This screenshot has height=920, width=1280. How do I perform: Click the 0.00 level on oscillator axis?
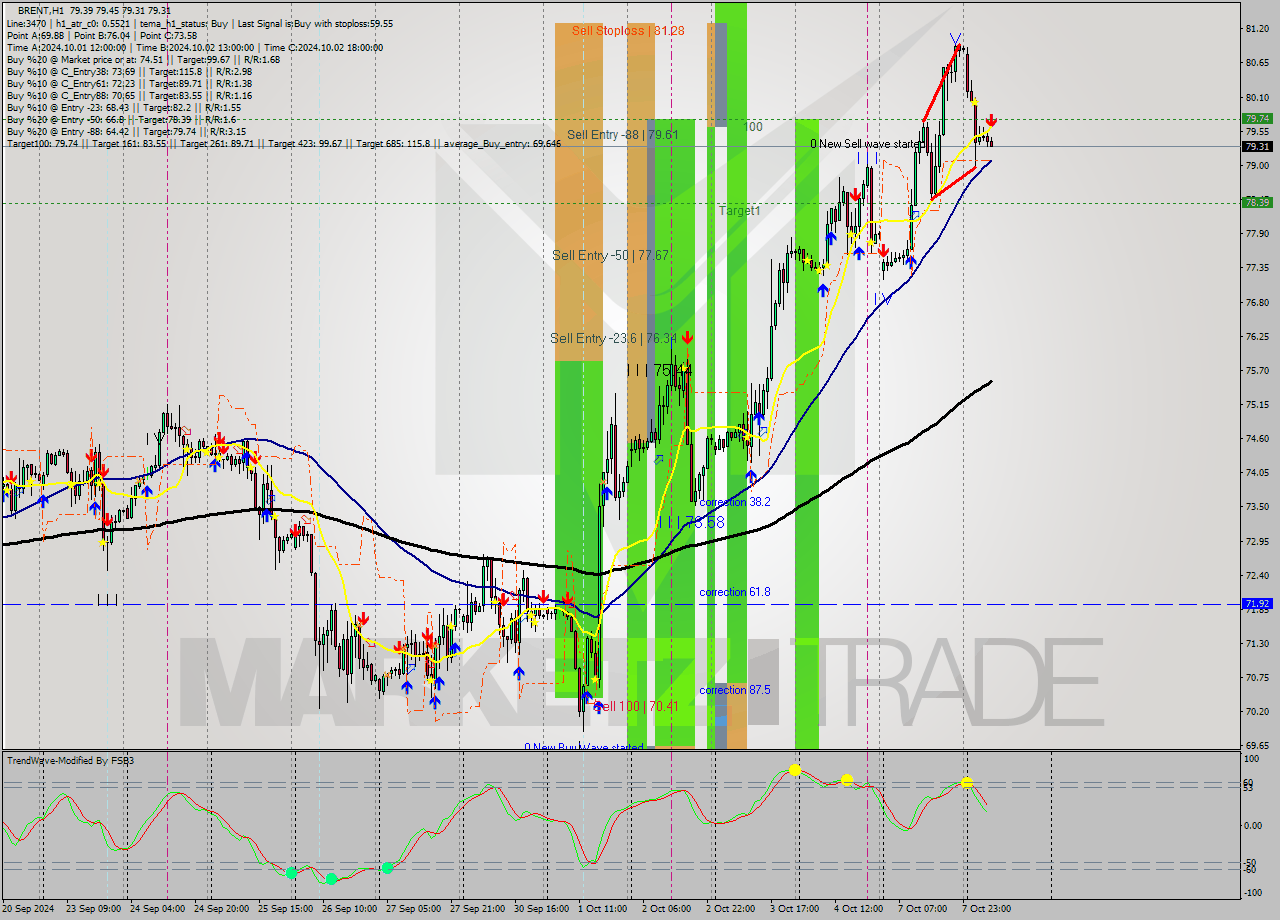pyautogui.click(x=1253, y=825)
